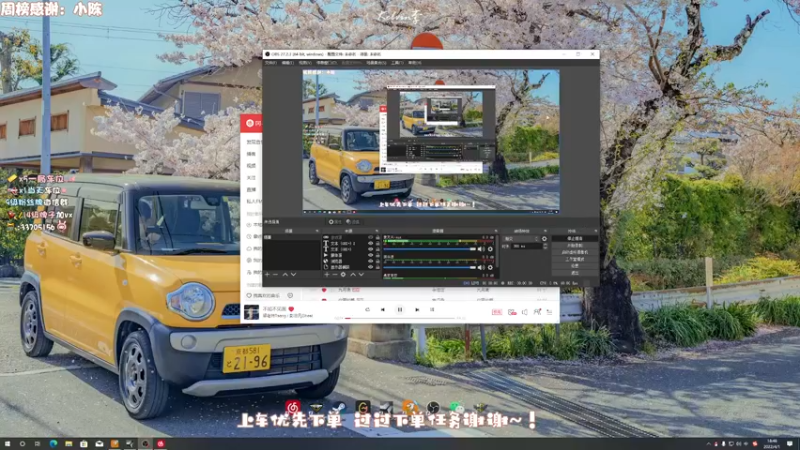Move scene down in OBS scenes list
Screen dimensions: 800x450
[x=293, y=274]
